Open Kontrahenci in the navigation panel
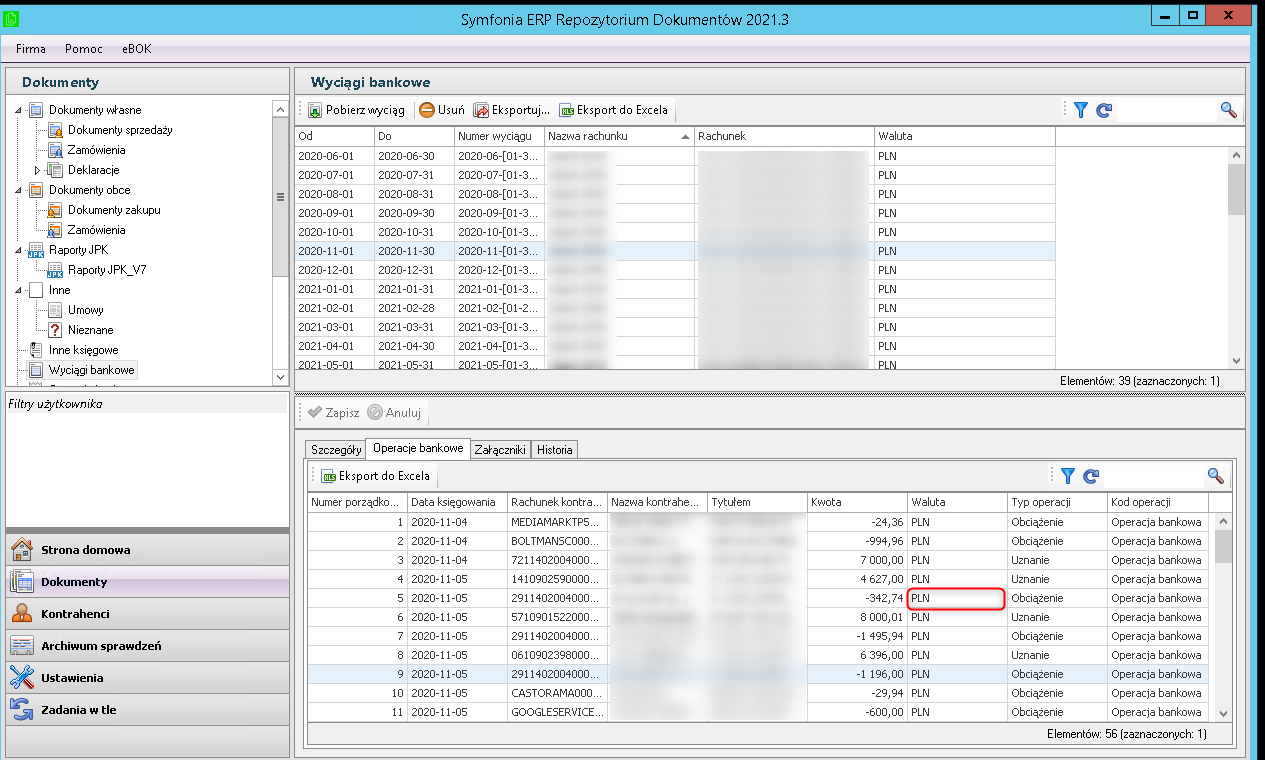This screenshot has width=1265, height=760. coord(75,614)
